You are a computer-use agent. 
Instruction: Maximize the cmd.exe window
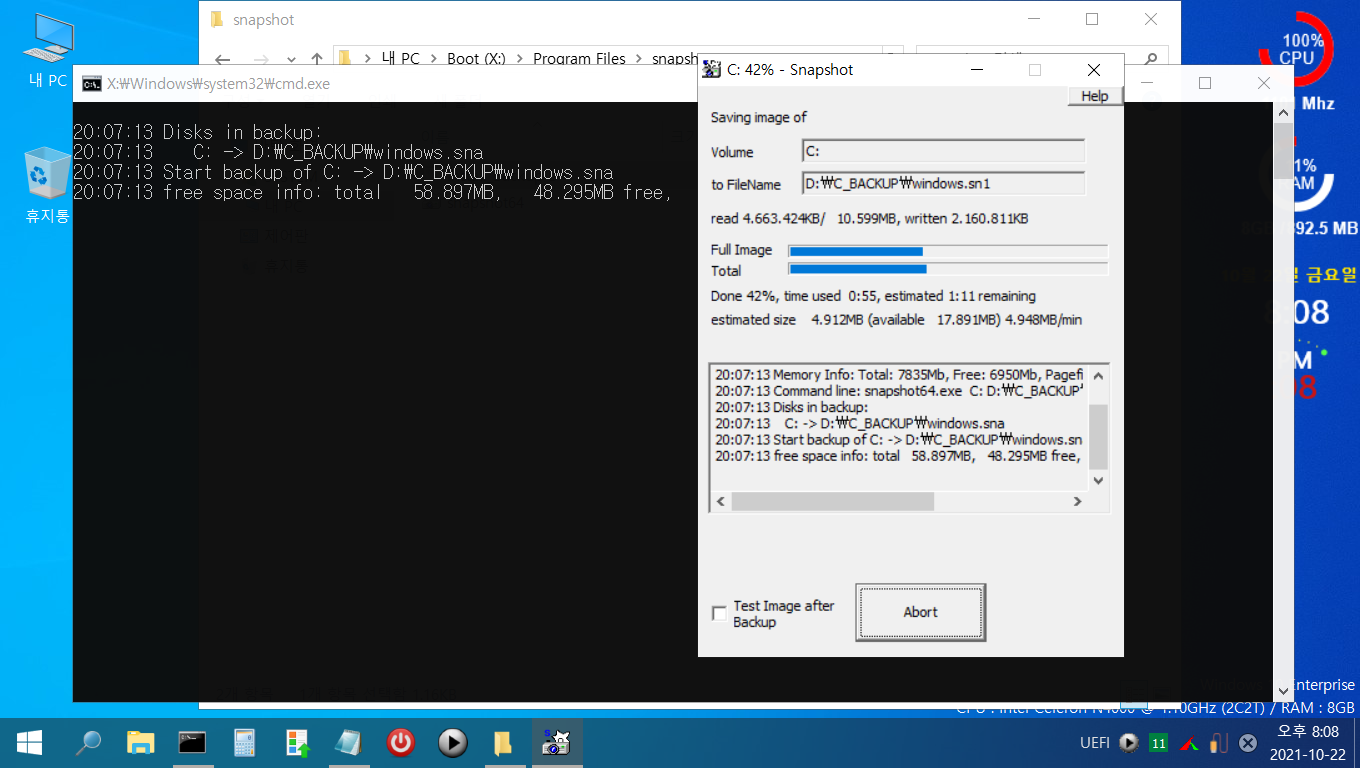(x=1205, y=83)
